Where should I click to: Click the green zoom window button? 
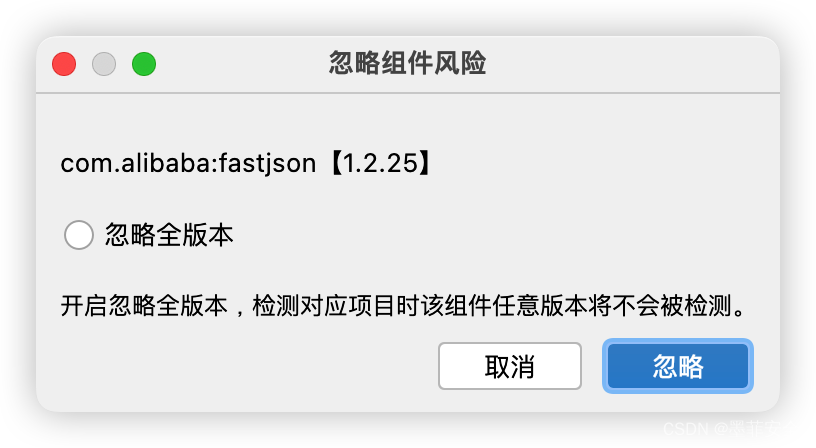[x=144, y=64]
